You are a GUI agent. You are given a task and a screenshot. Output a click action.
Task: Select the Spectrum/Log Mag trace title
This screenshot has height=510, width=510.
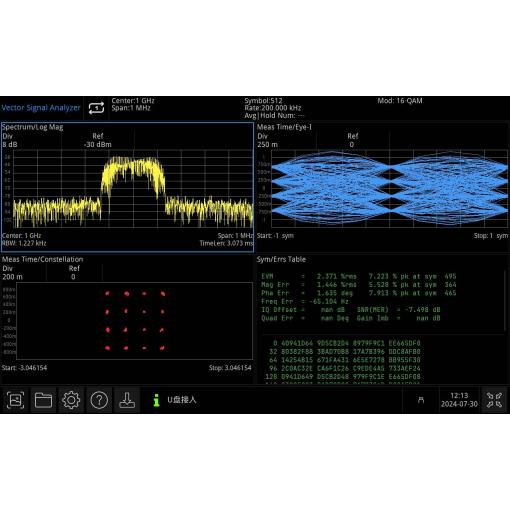(x=32, y=127)
